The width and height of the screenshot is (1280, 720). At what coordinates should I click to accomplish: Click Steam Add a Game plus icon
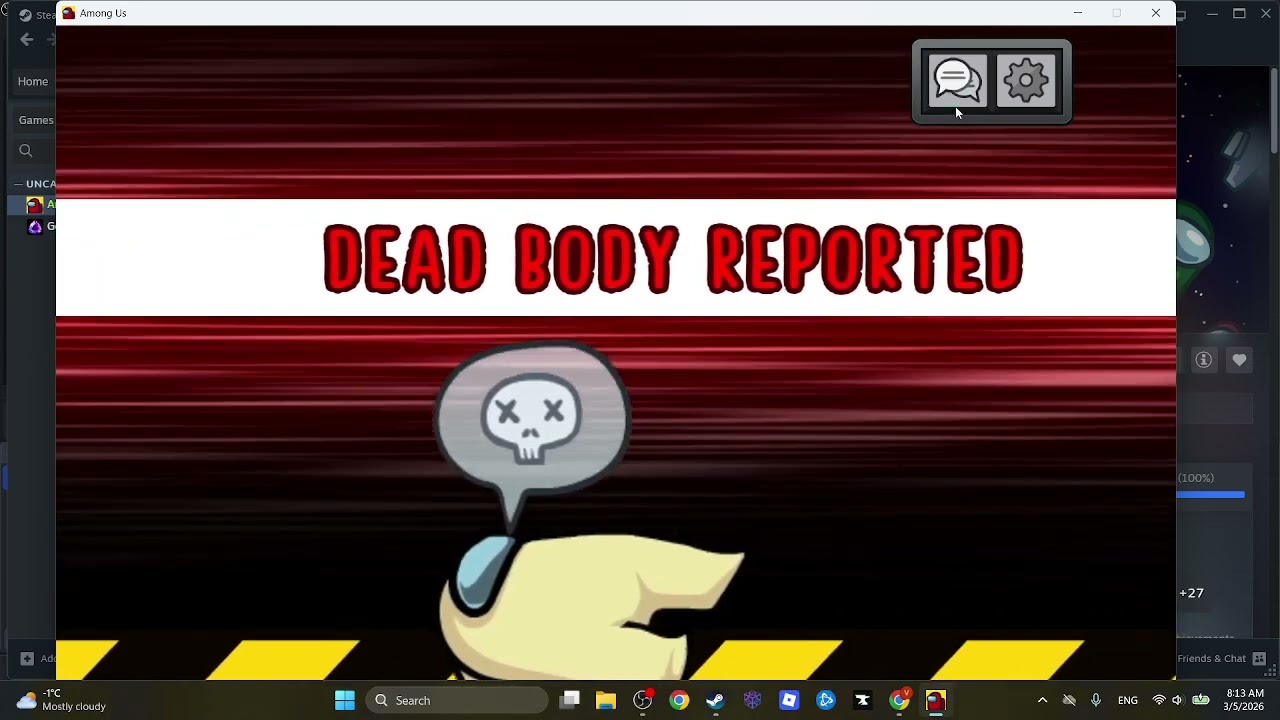[x=27, y=658]
